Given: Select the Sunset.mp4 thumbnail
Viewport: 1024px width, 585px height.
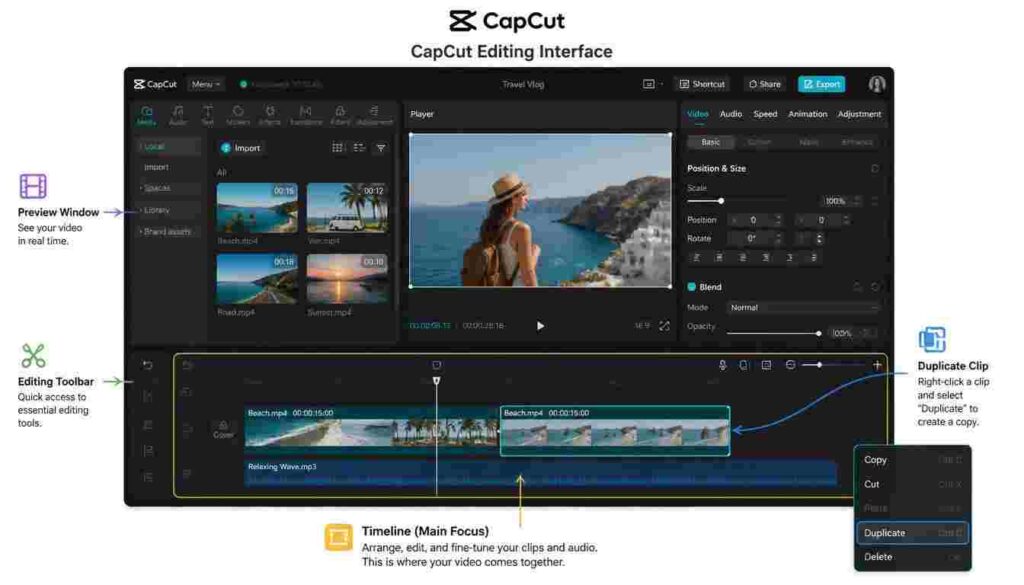Looking at the screenshot, I should [347, 279].
